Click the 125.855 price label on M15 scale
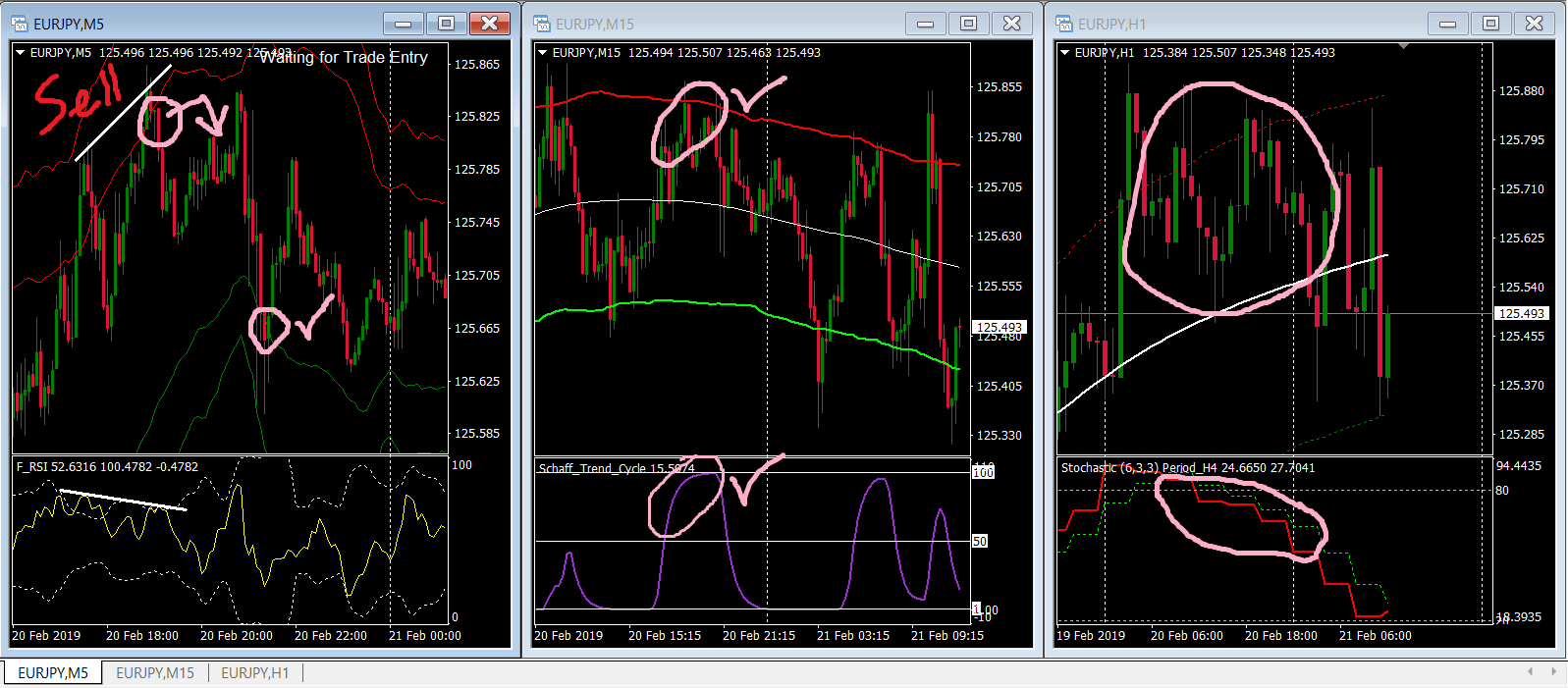The height and width of the screenshot is (688, 1568). [999, 86]
